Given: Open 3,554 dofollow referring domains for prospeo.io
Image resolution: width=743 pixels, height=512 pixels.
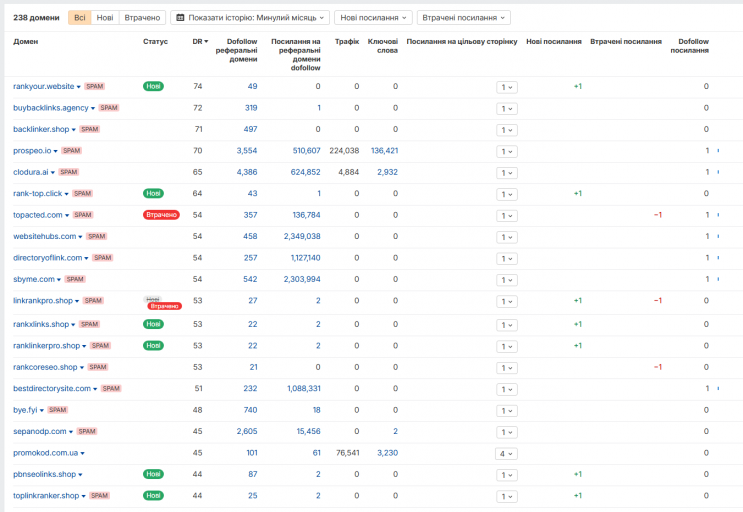Looking at the screenshot, I should point(247,151).
